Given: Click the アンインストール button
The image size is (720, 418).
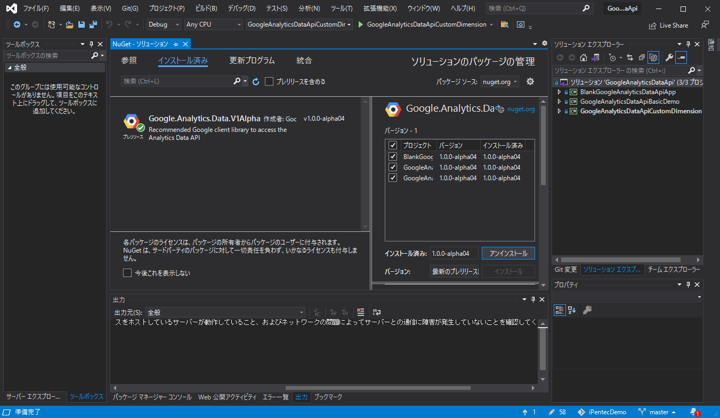Looking at the screenshot, I should click(x=508, y=253).
